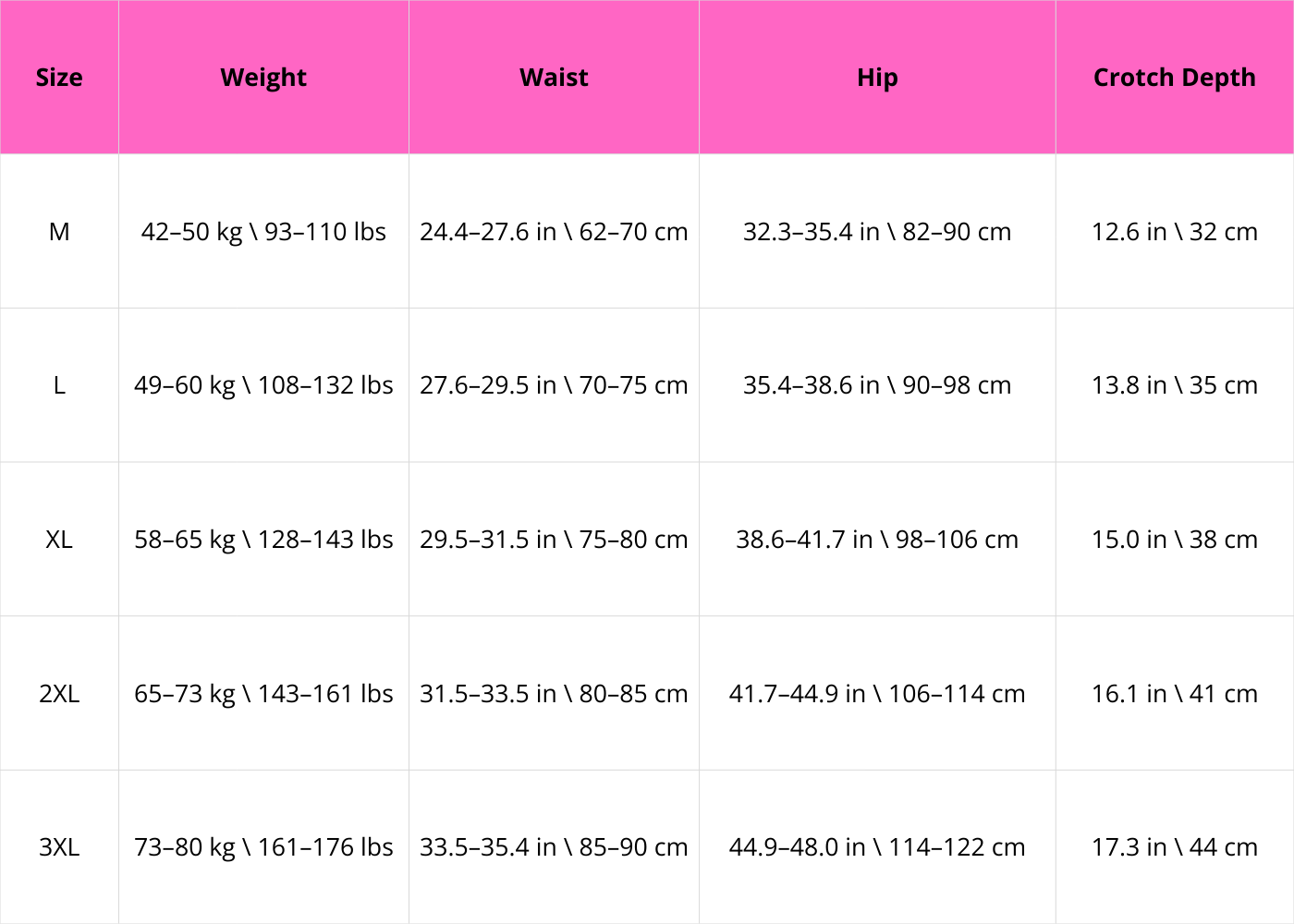Viewport: 1294px width, 924px height.
Task: Select the XL size cell
Action: pos(59,540)
